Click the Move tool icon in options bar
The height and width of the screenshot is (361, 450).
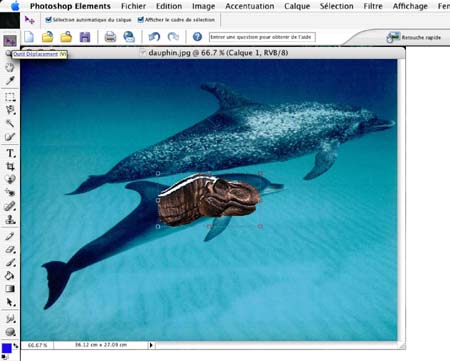(30, 20)
